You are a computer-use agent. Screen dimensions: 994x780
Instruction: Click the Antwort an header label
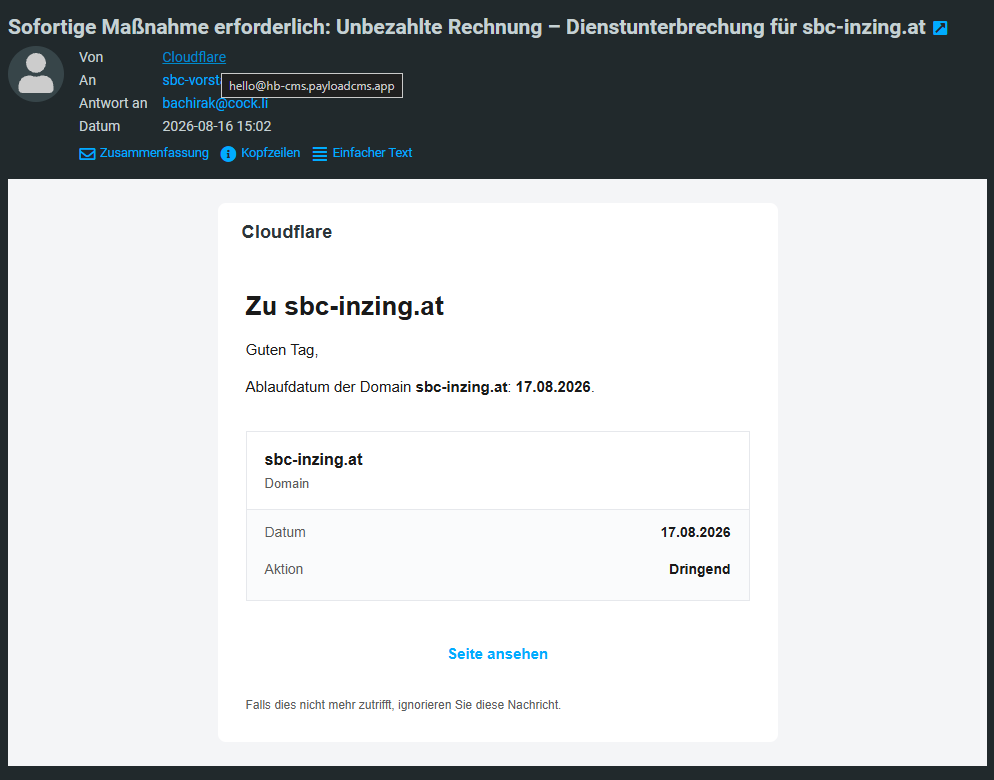[113, 103]
